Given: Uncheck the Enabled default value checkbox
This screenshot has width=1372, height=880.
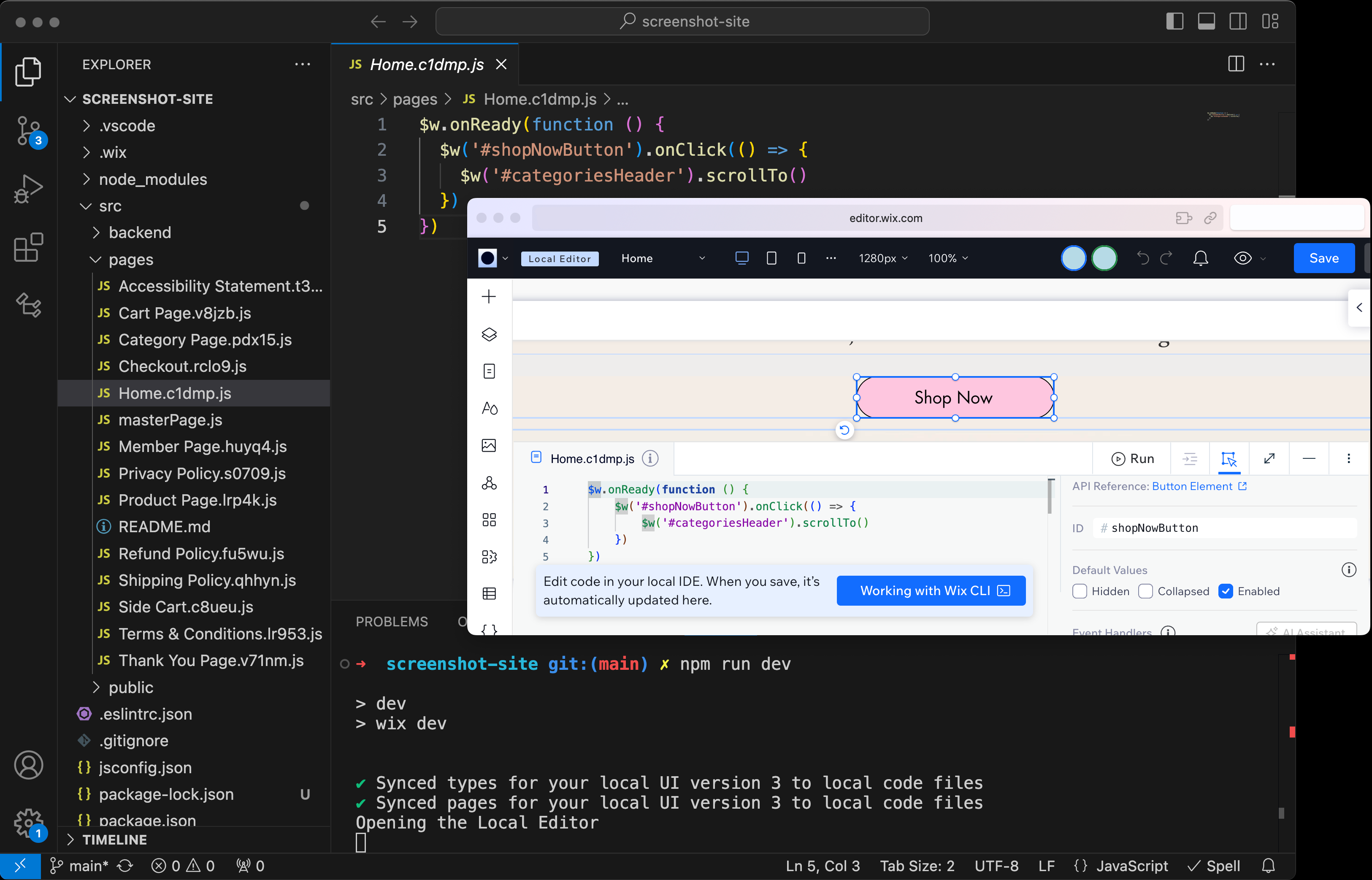Looking at the screenshot, I should pos(1226,591).
